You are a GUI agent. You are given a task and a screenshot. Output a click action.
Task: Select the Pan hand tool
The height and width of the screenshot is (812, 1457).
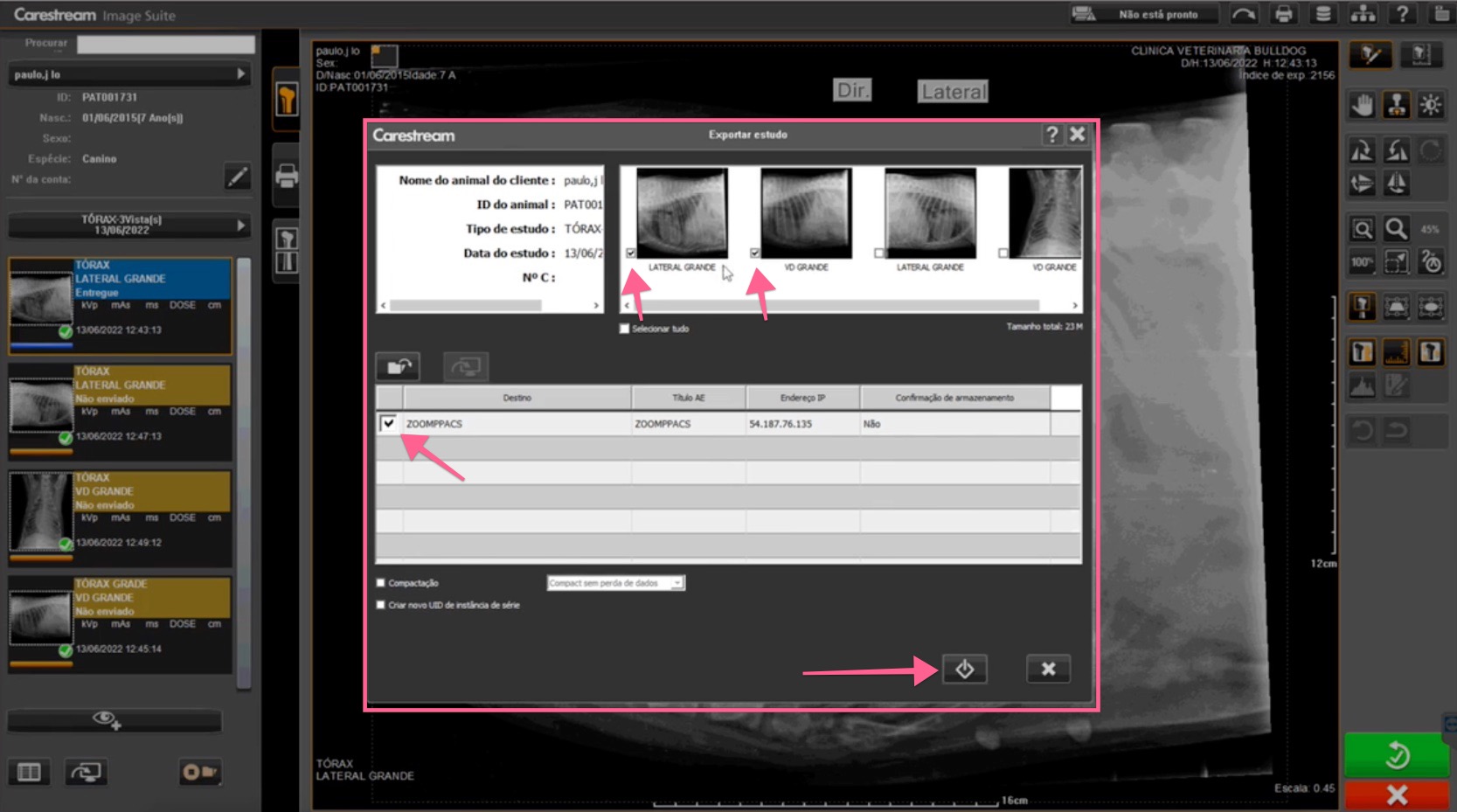(x=1361, y=104)
